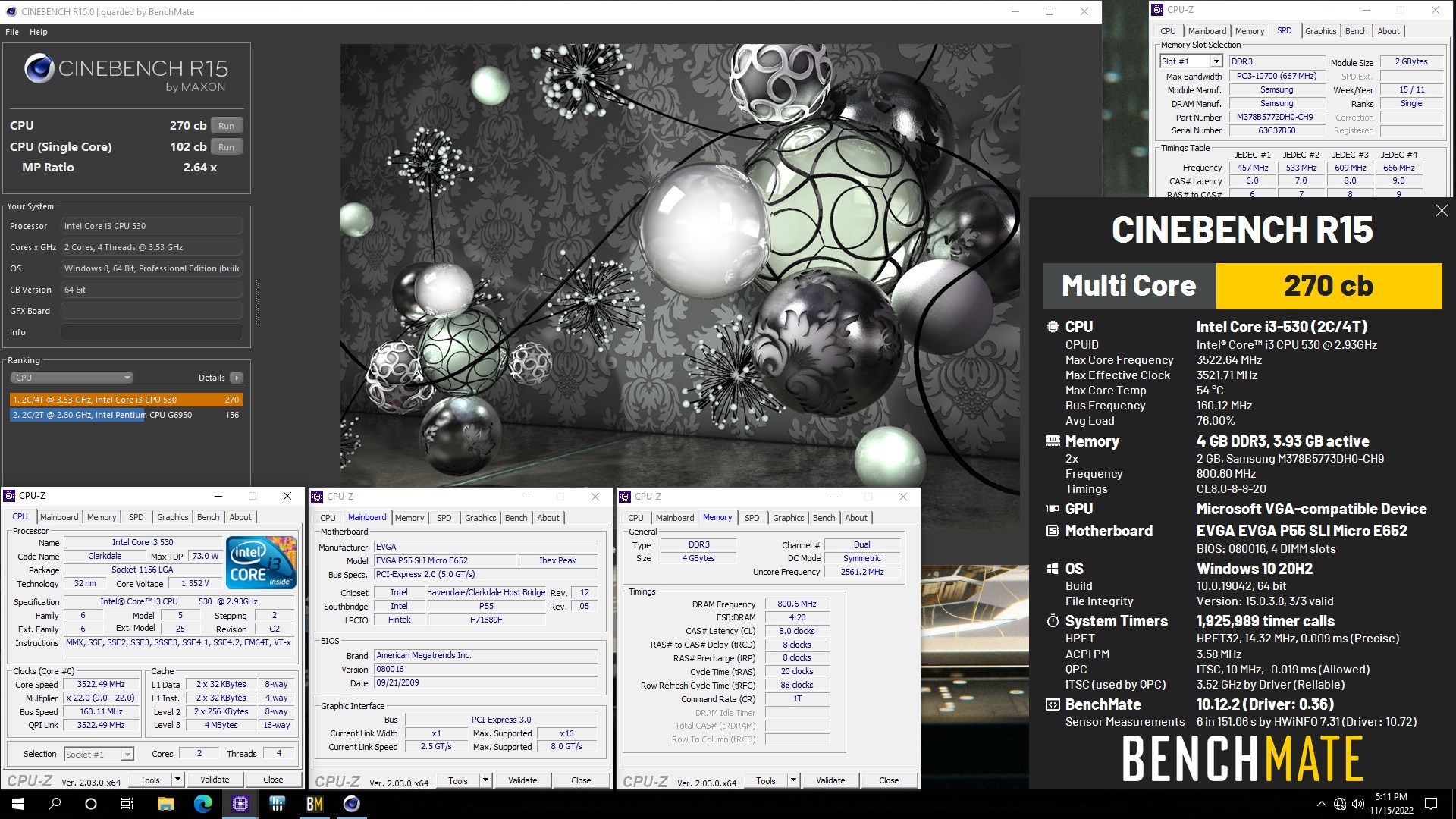1456x819 pixels.
Task: Click the left panel resize grip in Cinebench
Action: 257,302
